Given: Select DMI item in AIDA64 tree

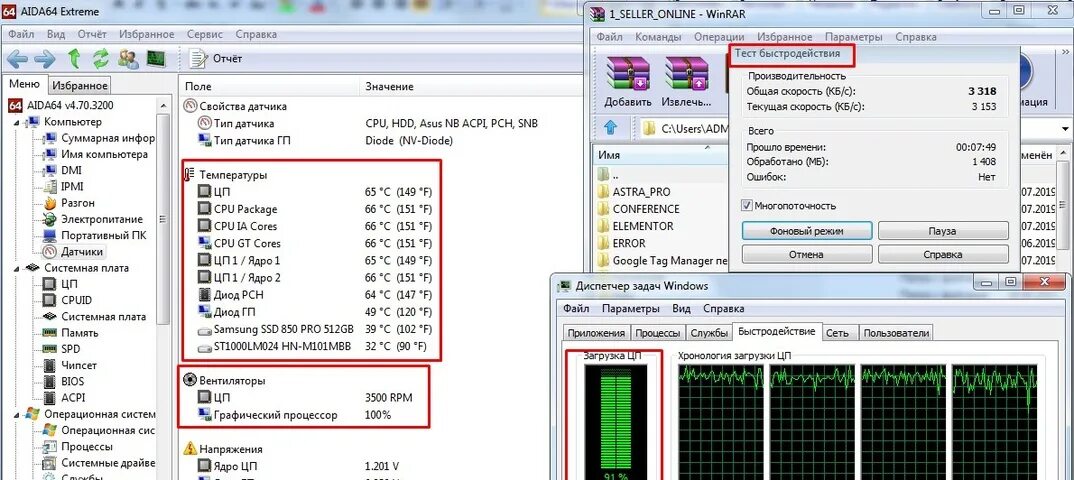Looking at the screenshot, I should pos(62,170).
